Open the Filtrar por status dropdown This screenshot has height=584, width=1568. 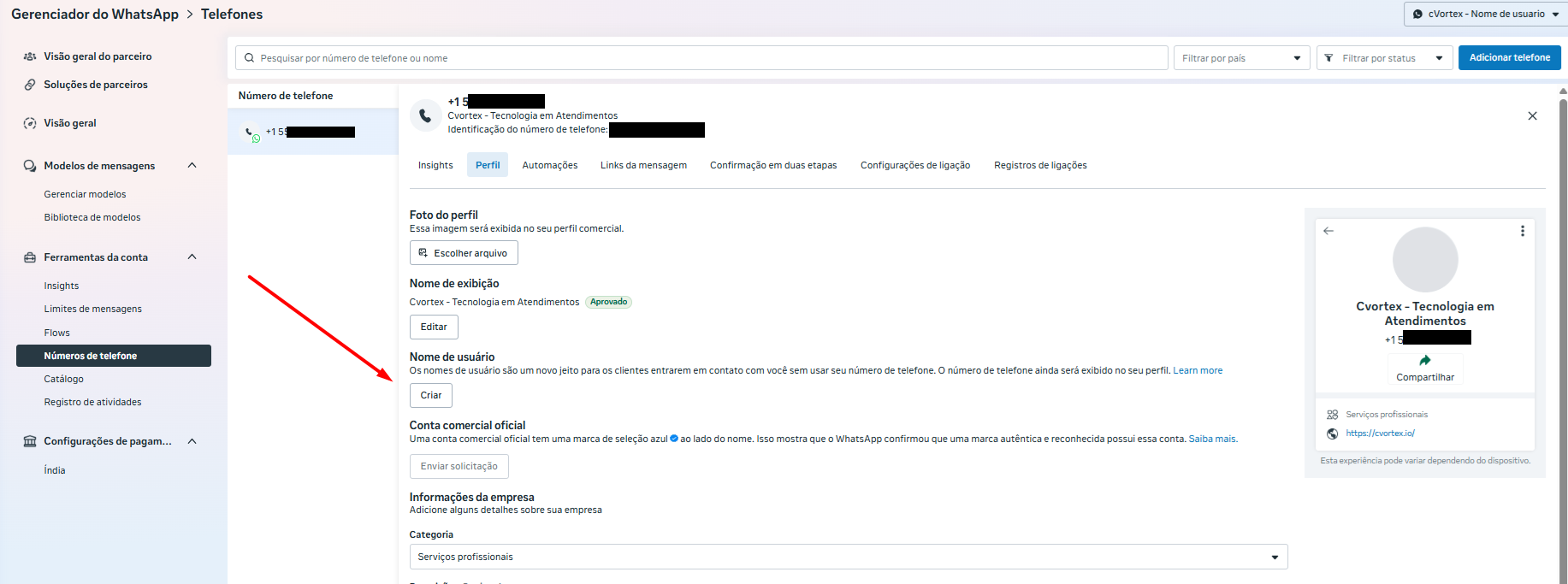pyautogui.click(x=1384, y=58)
